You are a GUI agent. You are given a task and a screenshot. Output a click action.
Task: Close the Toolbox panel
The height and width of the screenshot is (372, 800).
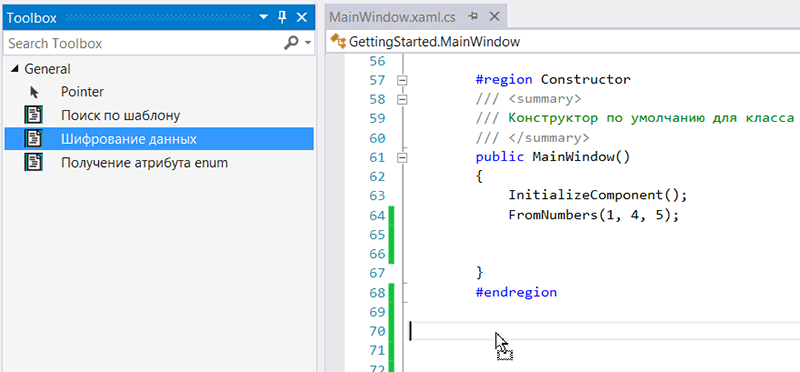point(302,17)
